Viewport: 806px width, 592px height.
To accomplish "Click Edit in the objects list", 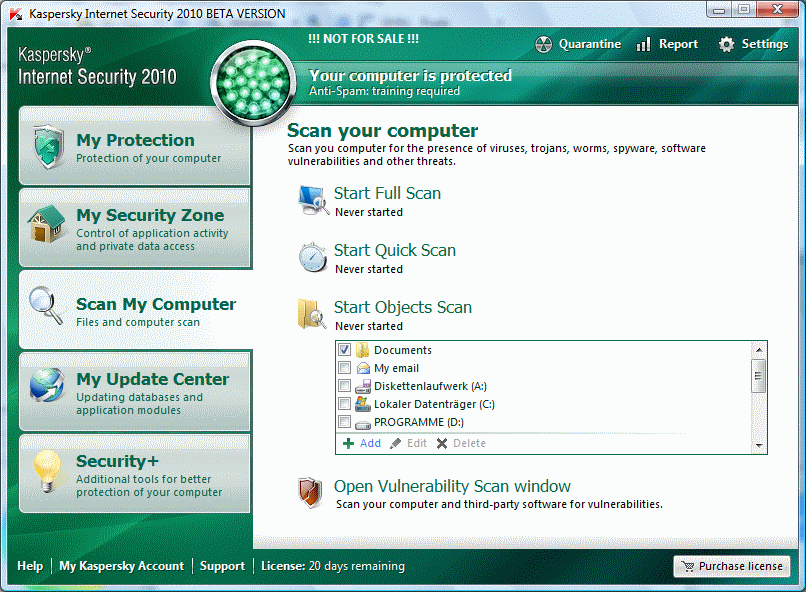I will tap(417, 443).
